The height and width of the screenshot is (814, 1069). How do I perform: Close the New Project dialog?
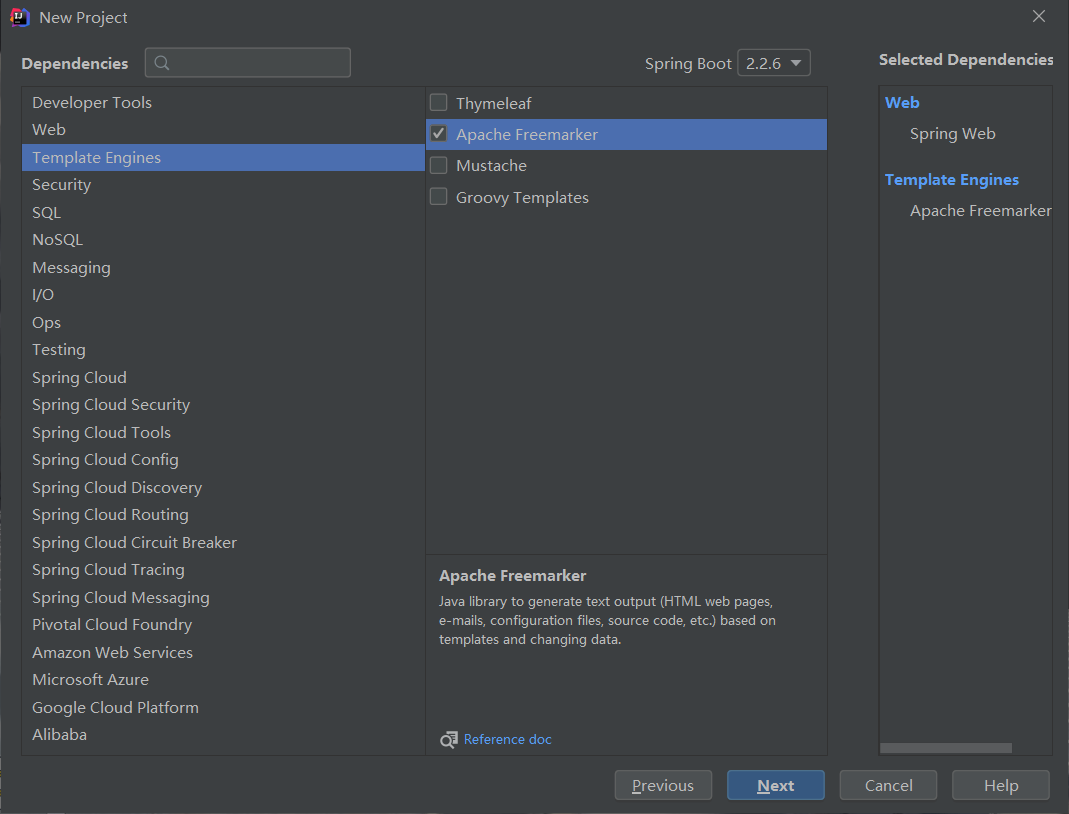(1038, 16)
